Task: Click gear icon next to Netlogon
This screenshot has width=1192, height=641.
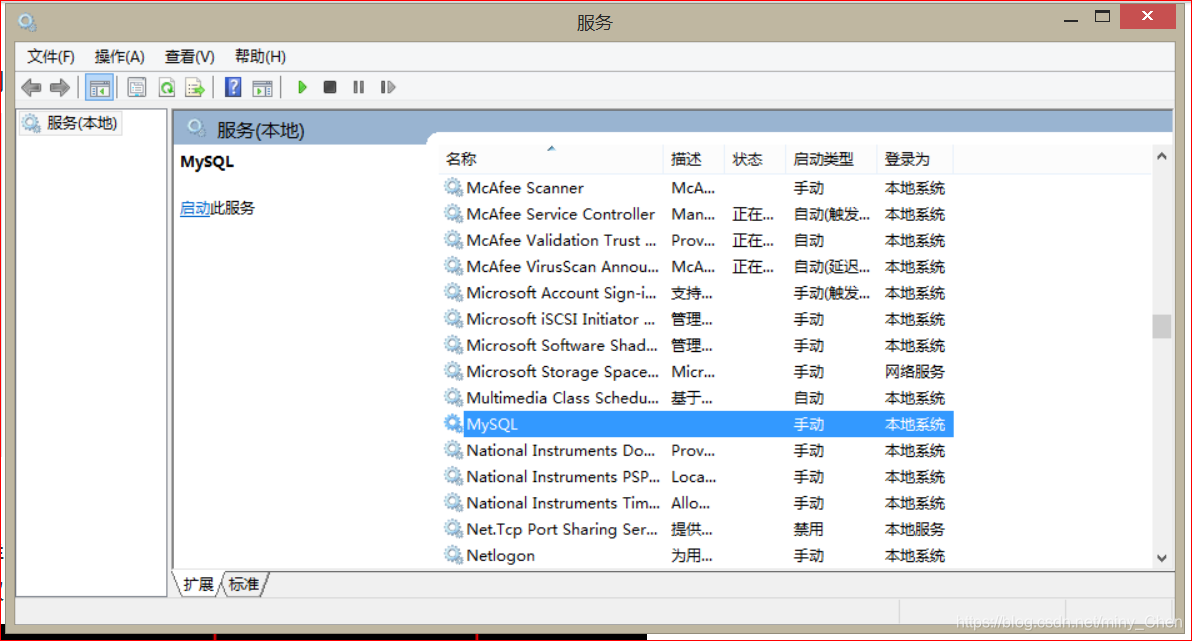Action: point(453,555)
